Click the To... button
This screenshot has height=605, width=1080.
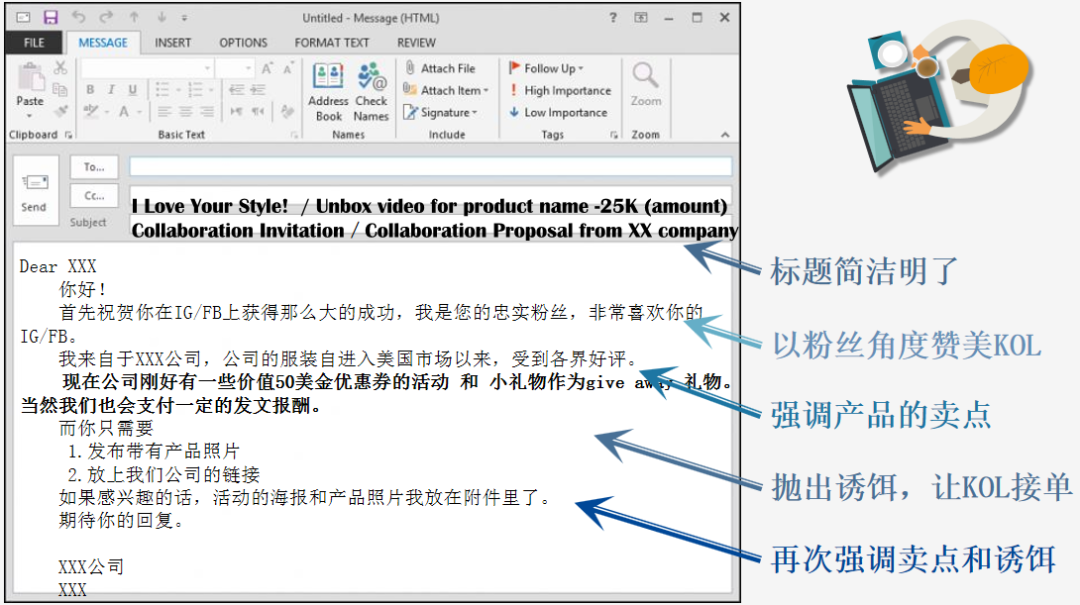94,167
